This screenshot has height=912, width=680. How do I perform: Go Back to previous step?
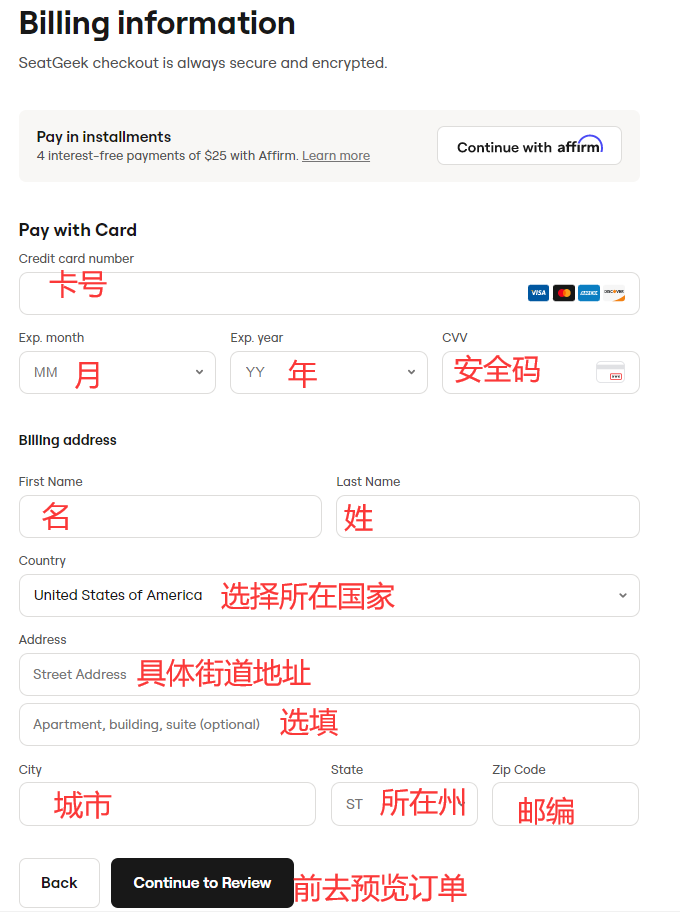pos(59,883)
